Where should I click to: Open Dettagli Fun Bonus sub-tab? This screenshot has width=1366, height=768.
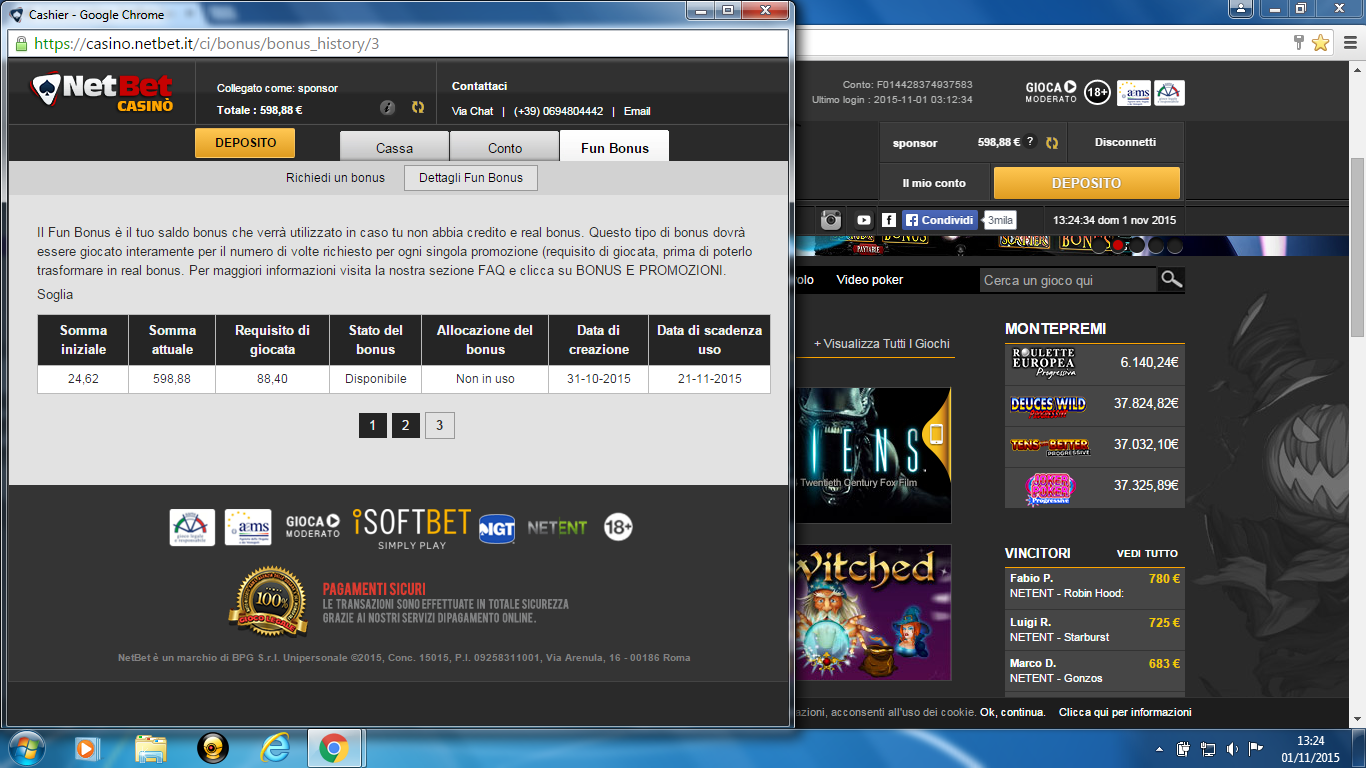point(471,178)
